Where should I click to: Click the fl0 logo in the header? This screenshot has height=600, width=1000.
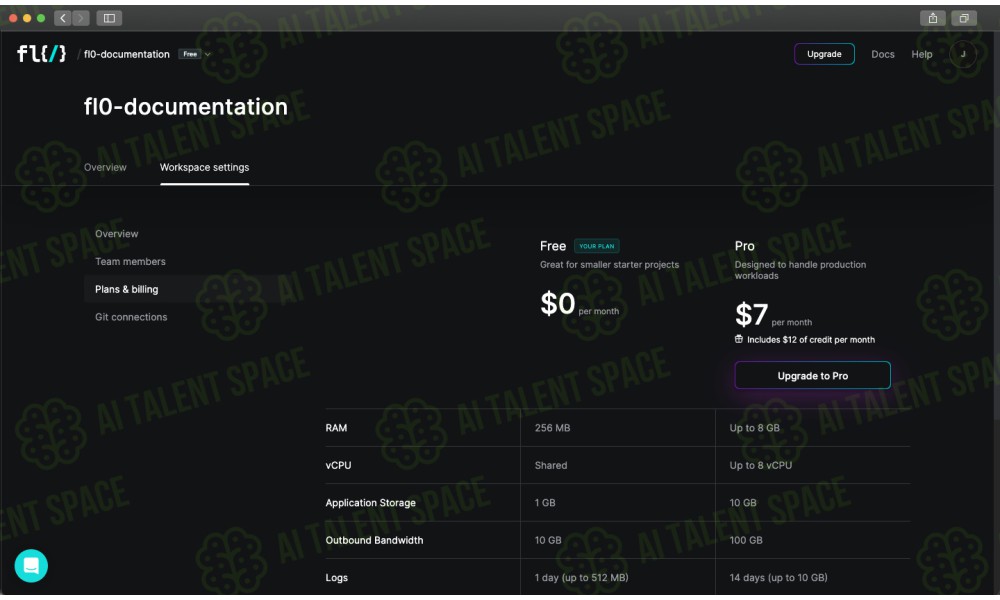pos(41,54)
